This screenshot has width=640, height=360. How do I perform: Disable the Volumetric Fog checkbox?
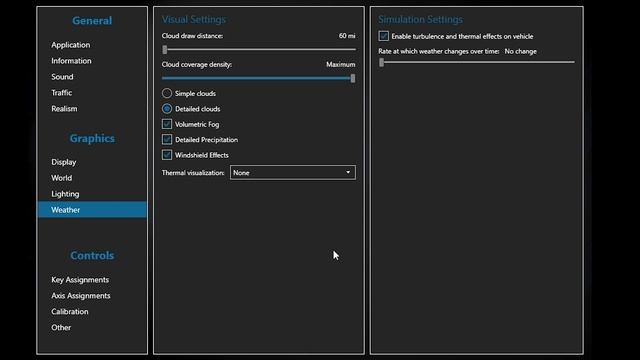tap(167, 124)
